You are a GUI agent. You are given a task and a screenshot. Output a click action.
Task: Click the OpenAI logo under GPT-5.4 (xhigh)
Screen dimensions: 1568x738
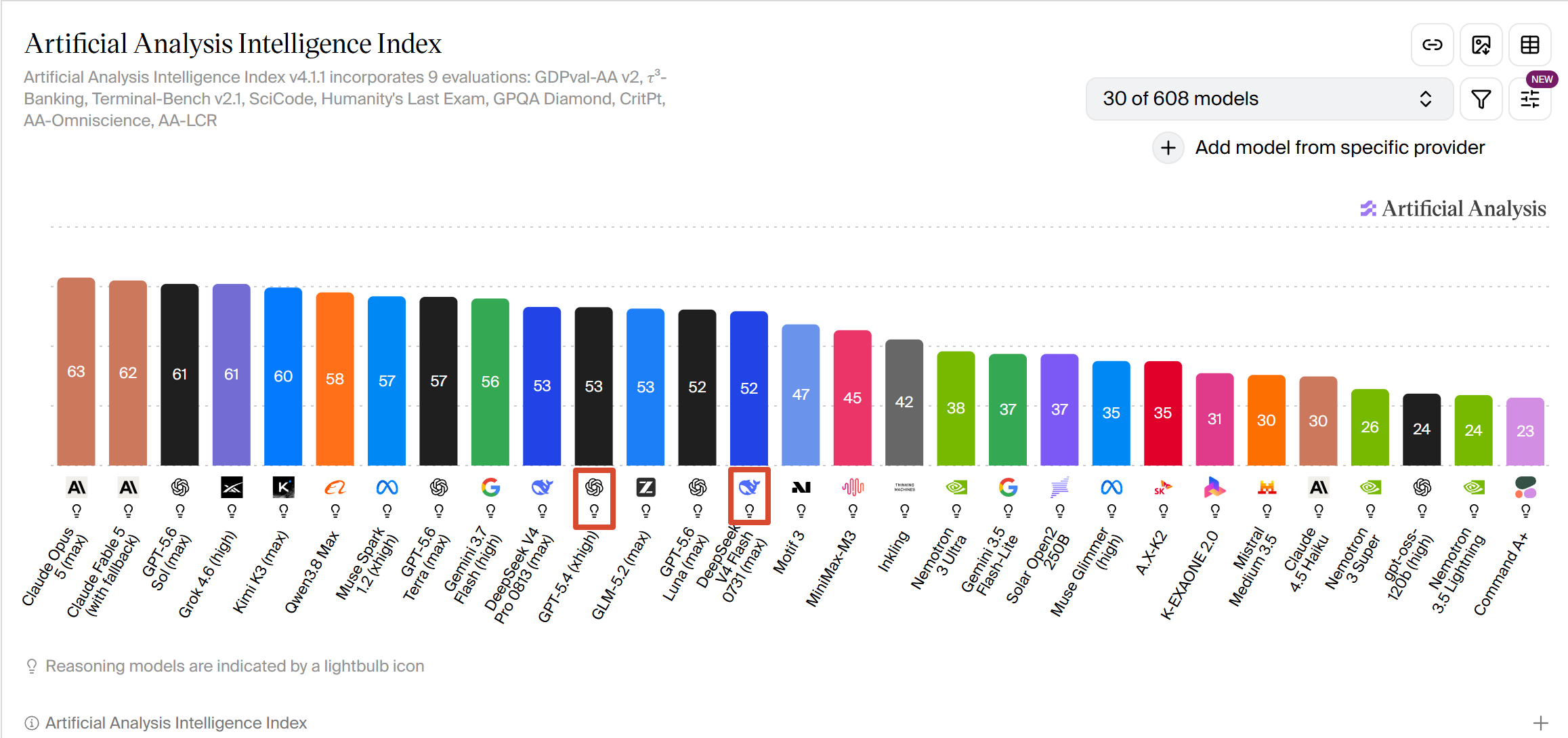(594, 487)
